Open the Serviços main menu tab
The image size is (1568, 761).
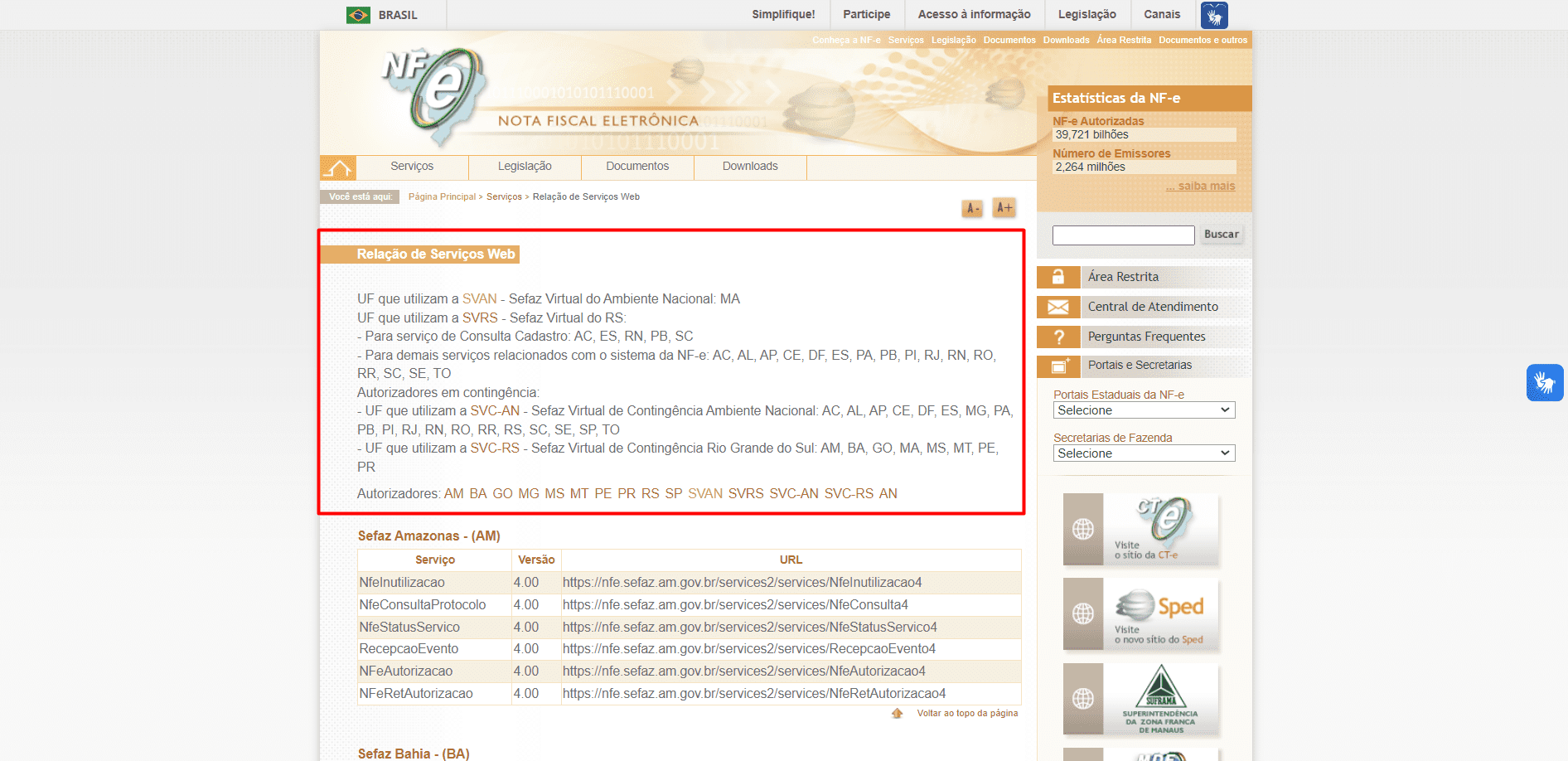pos(412,167)
